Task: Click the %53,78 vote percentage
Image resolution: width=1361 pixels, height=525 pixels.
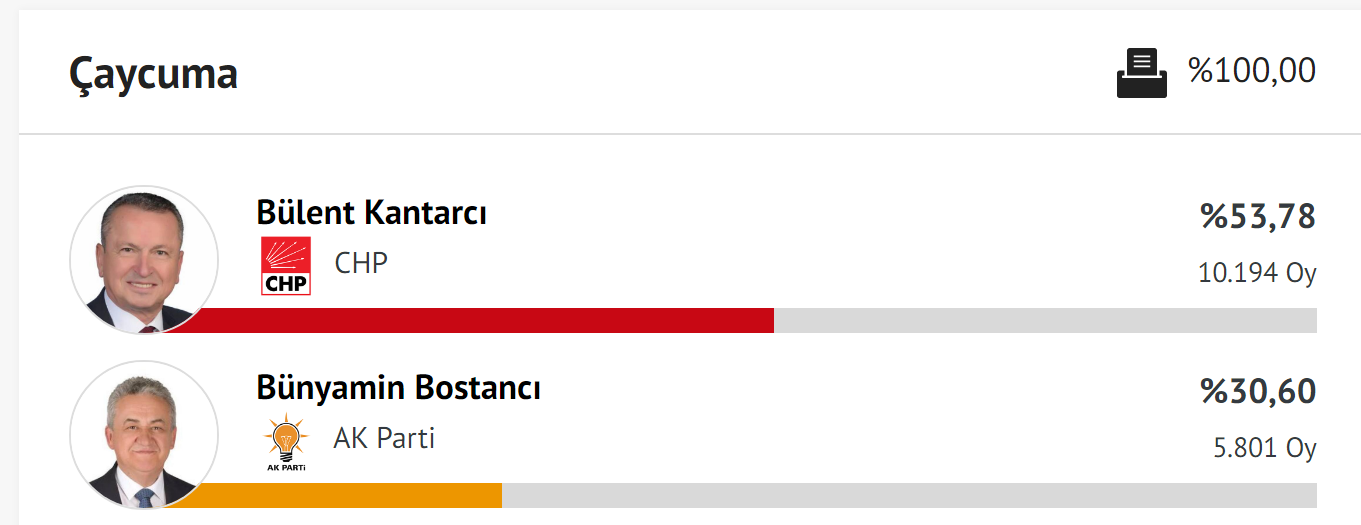Action: 1259,217
